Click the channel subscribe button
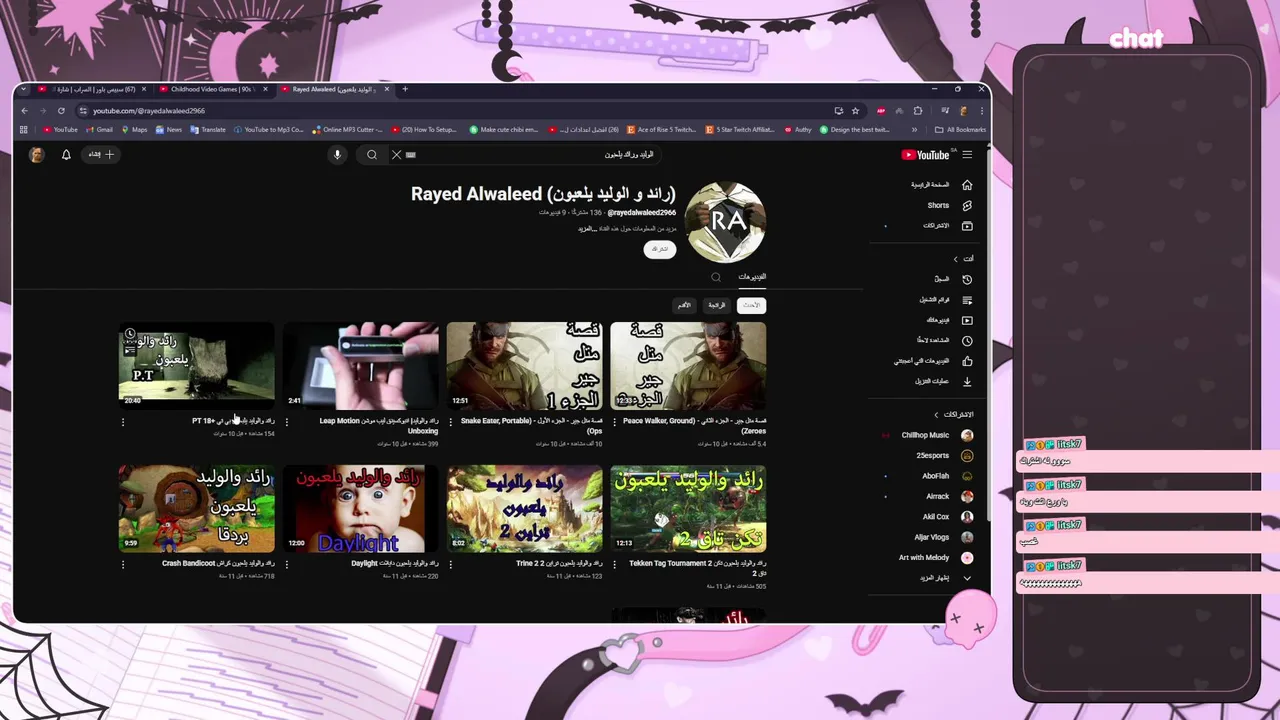Image resolution: width=1280 pixels, height=720 pixels. tap(660, 249)
